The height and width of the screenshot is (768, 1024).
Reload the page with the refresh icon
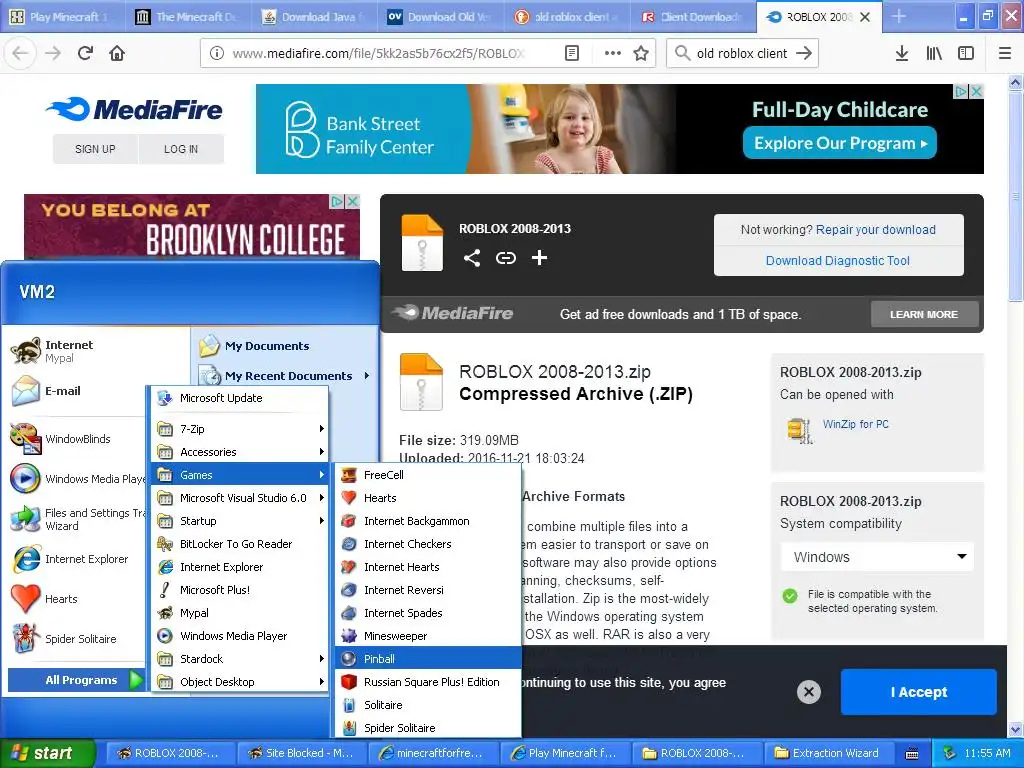click(85, 54)
